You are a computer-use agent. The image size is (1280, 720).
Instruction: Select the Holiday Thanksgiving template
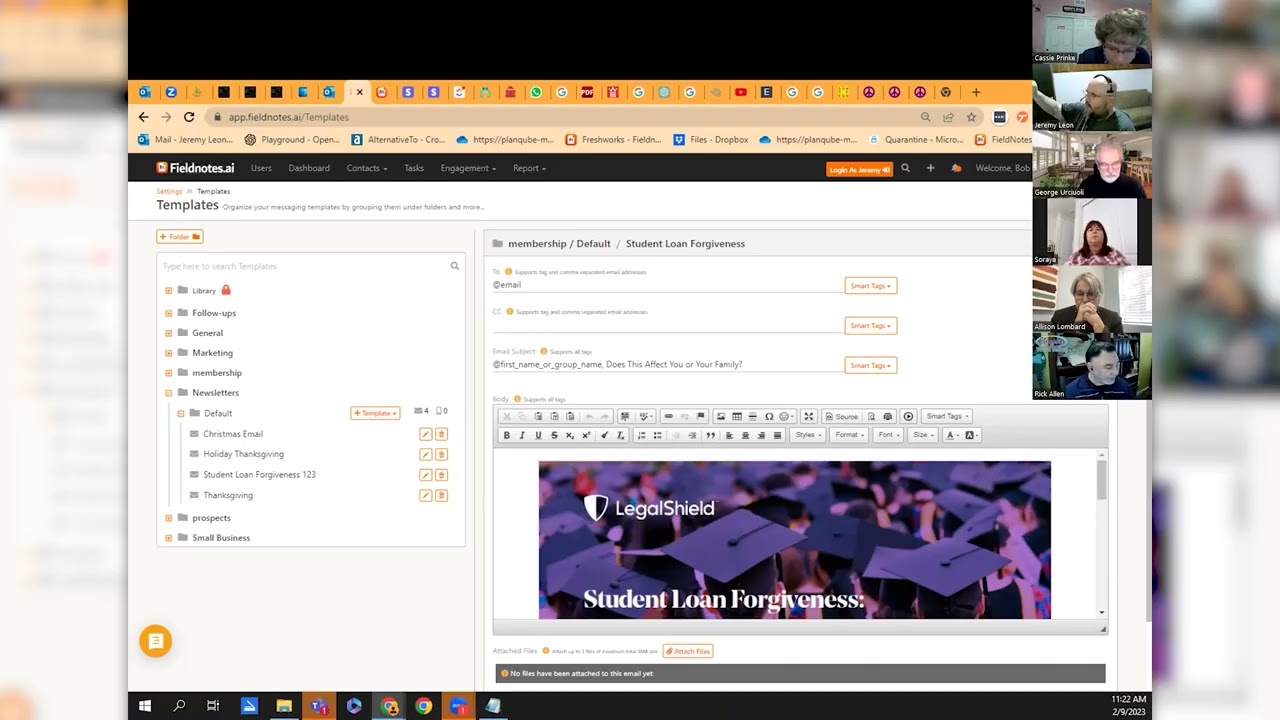coord(243,454)
